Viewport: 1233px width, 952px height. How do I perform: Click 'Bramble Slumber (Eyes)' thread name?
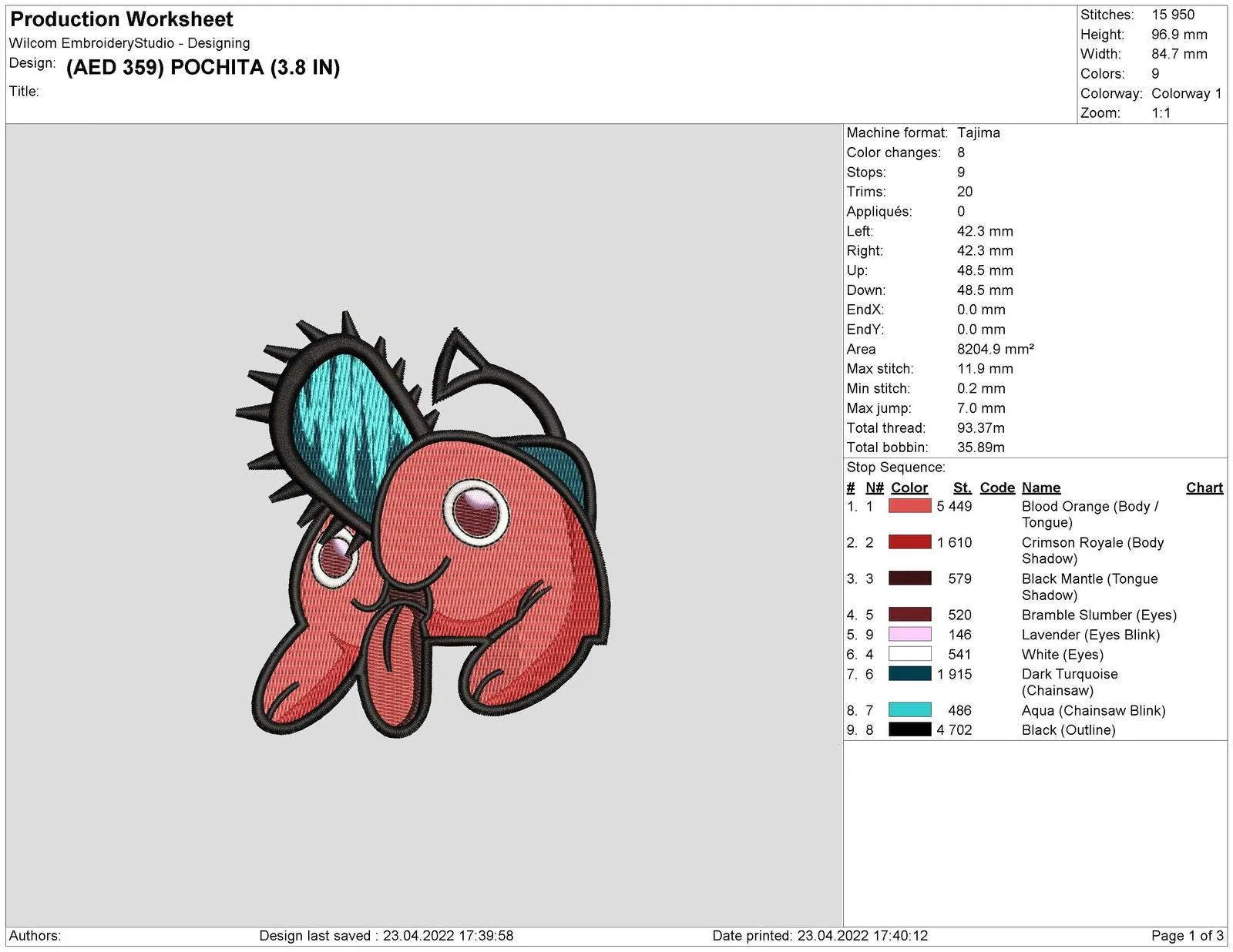[1099, 615]
